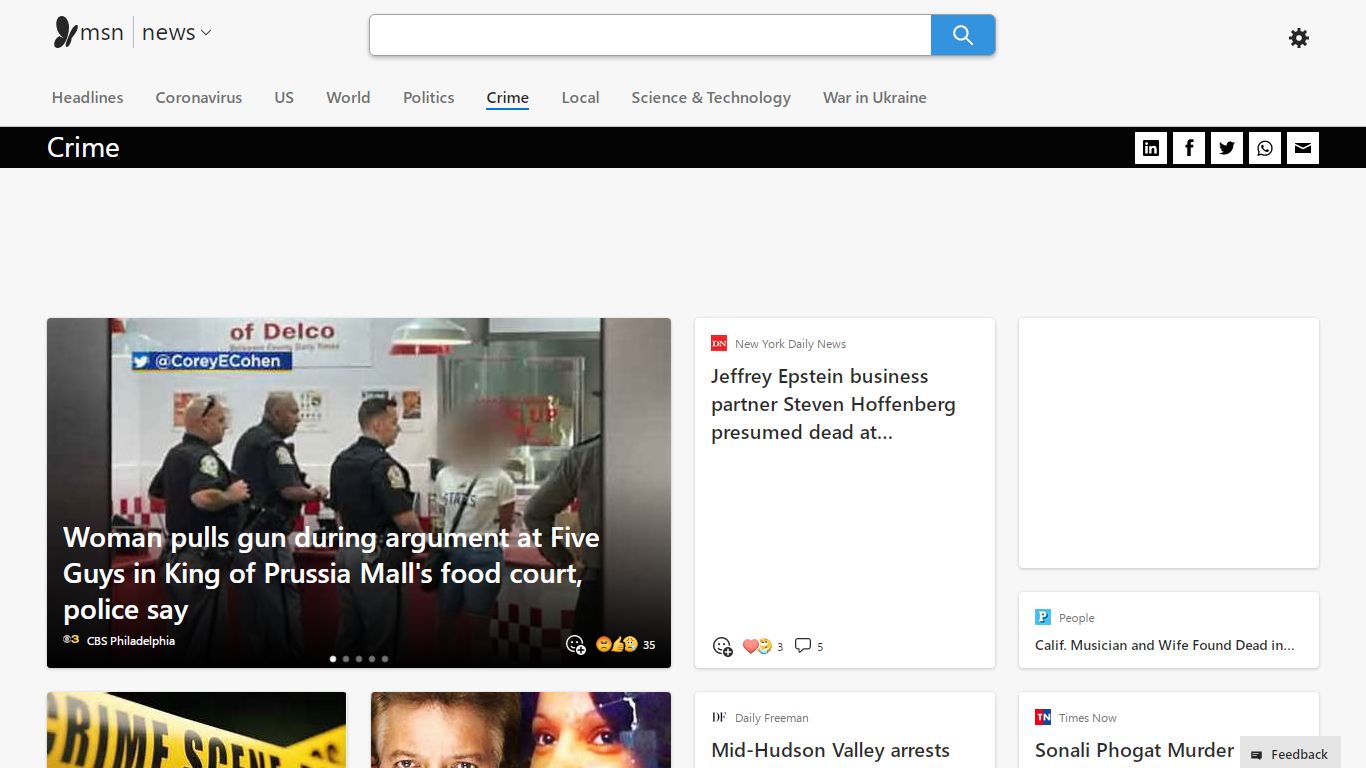Open the Politics tab
The image size is (1366, 768).
[428, 97]
